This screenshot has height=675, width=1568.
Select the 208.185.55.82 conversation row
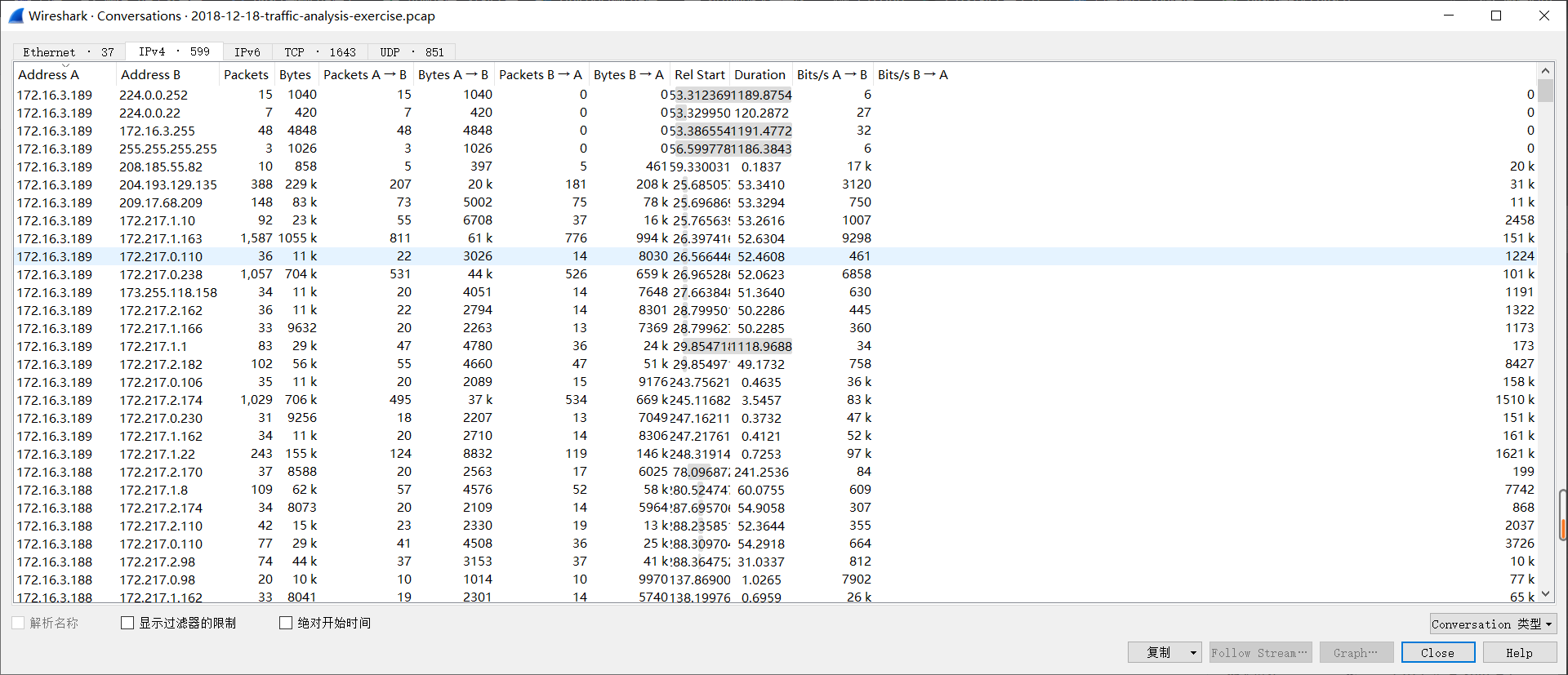click(776, 167)
